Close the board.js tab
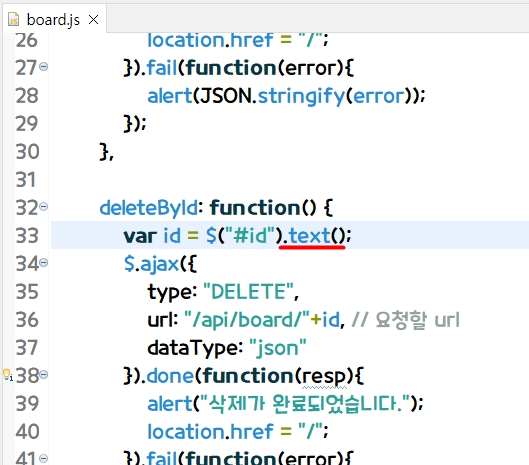The height and width of the screenshot is (465, 529). 93,20
